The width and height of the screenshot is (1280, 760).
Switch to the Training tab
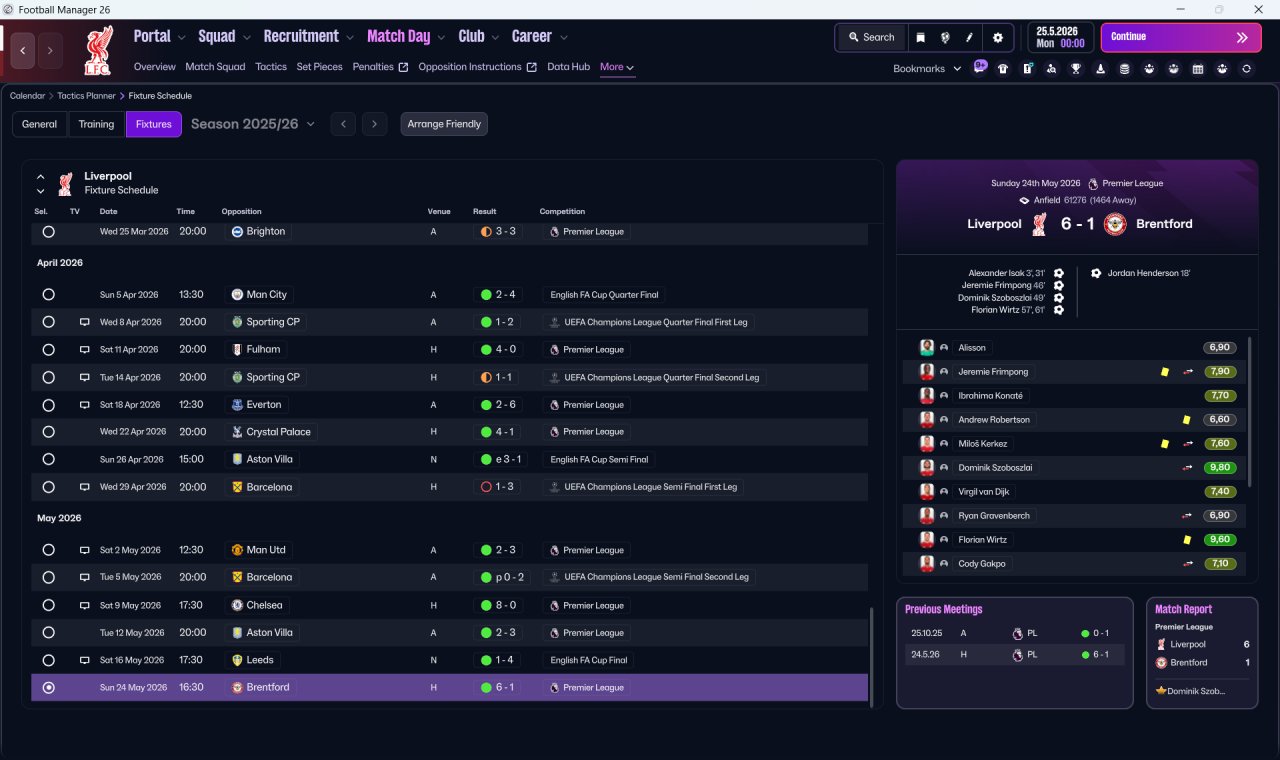tap(96, 124)
